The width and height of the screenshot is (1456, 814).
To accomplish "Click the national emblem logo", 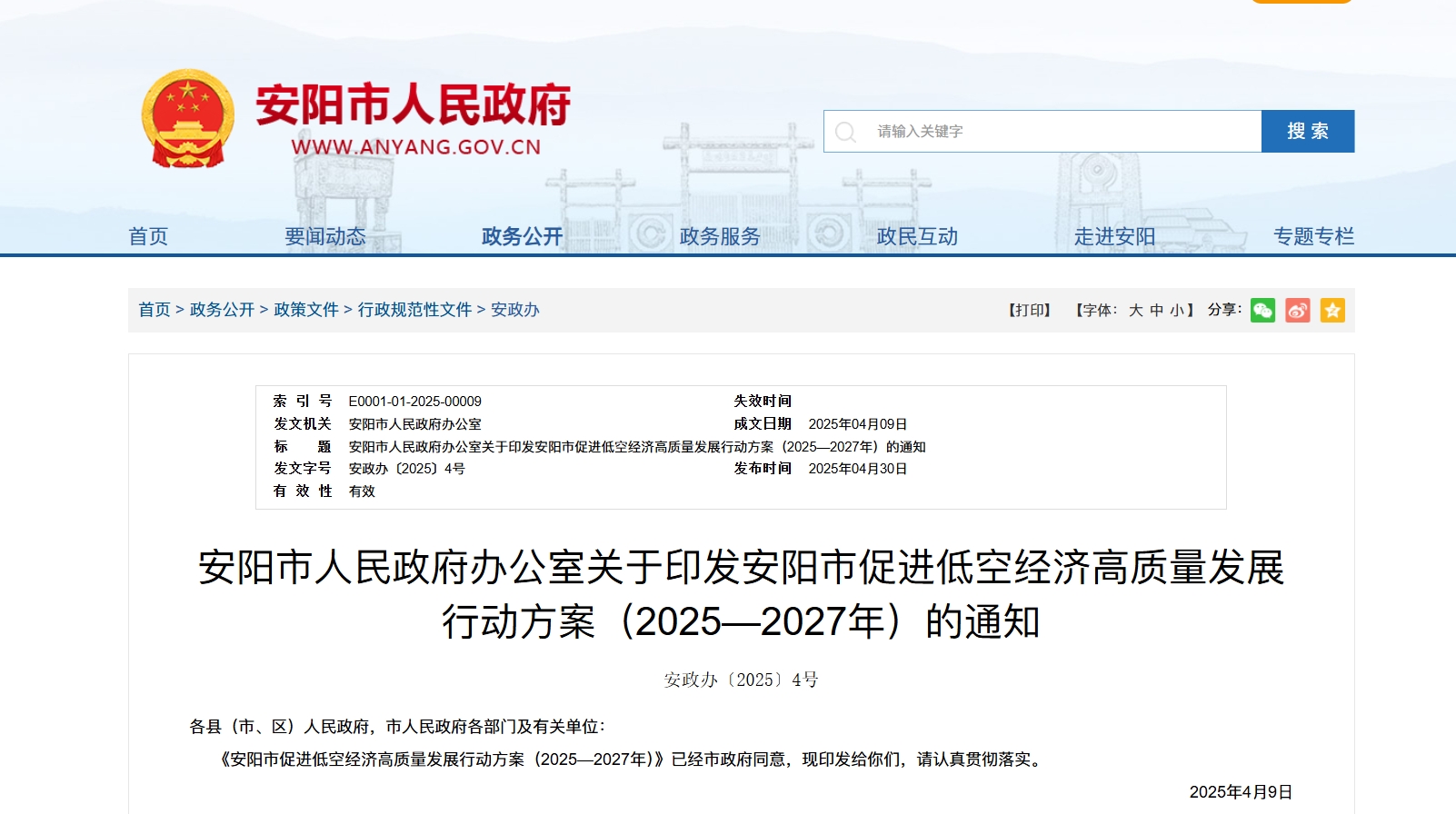I will 188,119.
